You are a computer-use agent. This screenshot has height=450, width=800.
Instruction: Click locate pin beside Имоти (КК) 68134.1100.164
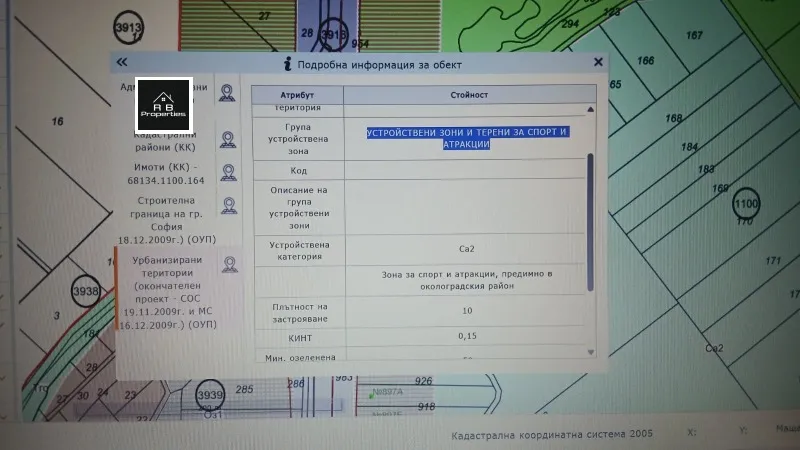click(228, 172)
